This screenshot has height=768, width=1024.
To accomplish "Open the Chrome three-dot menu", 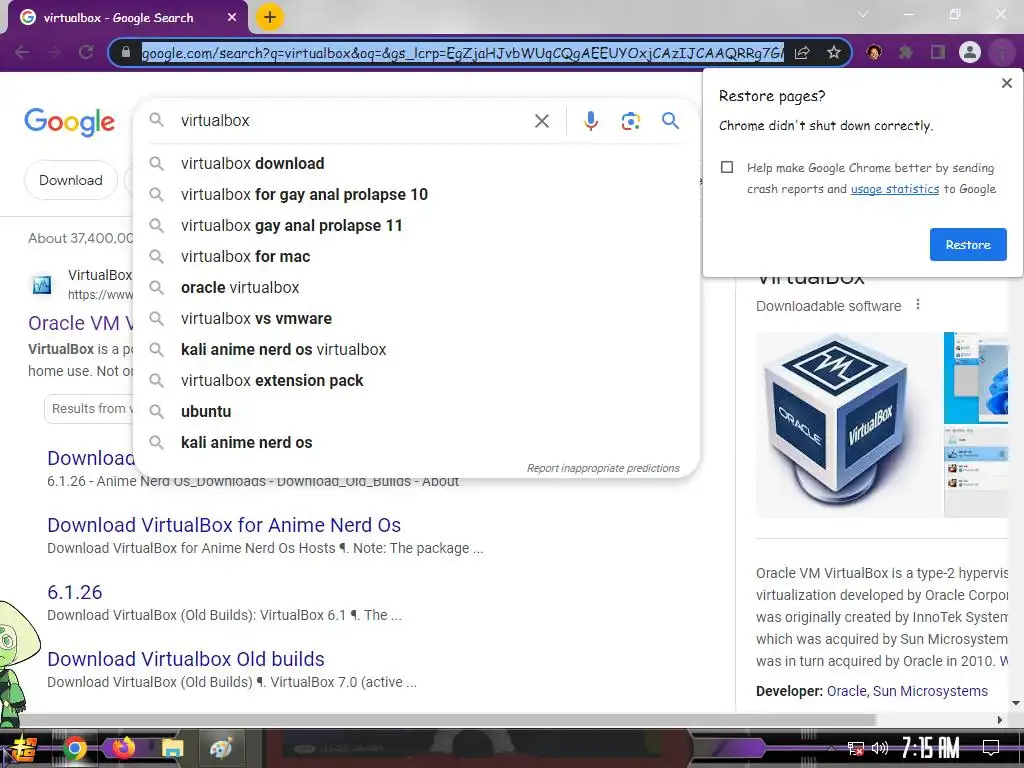I will [x=1001, y=52].
